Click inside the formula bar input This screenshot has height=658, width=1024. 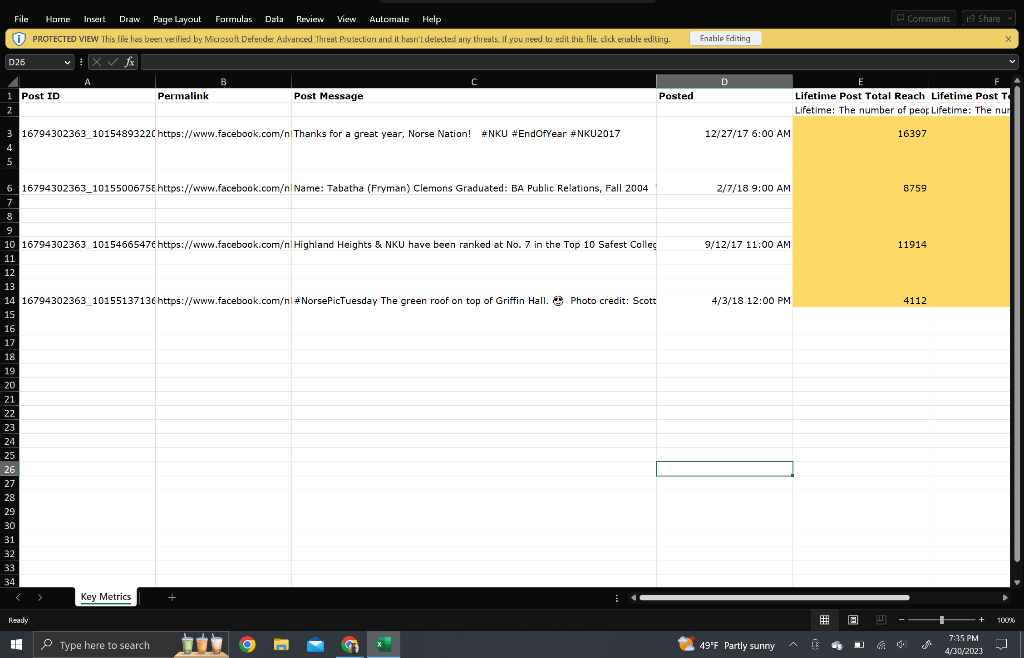pos(573,62)
